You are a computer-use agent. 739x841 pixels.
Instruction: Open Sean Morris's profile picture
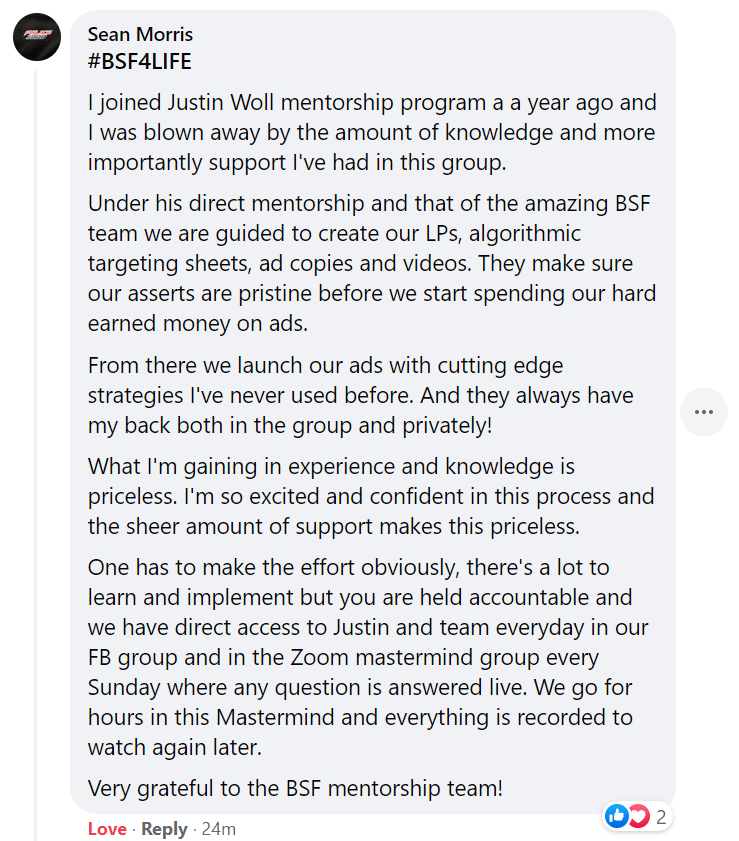36,37
